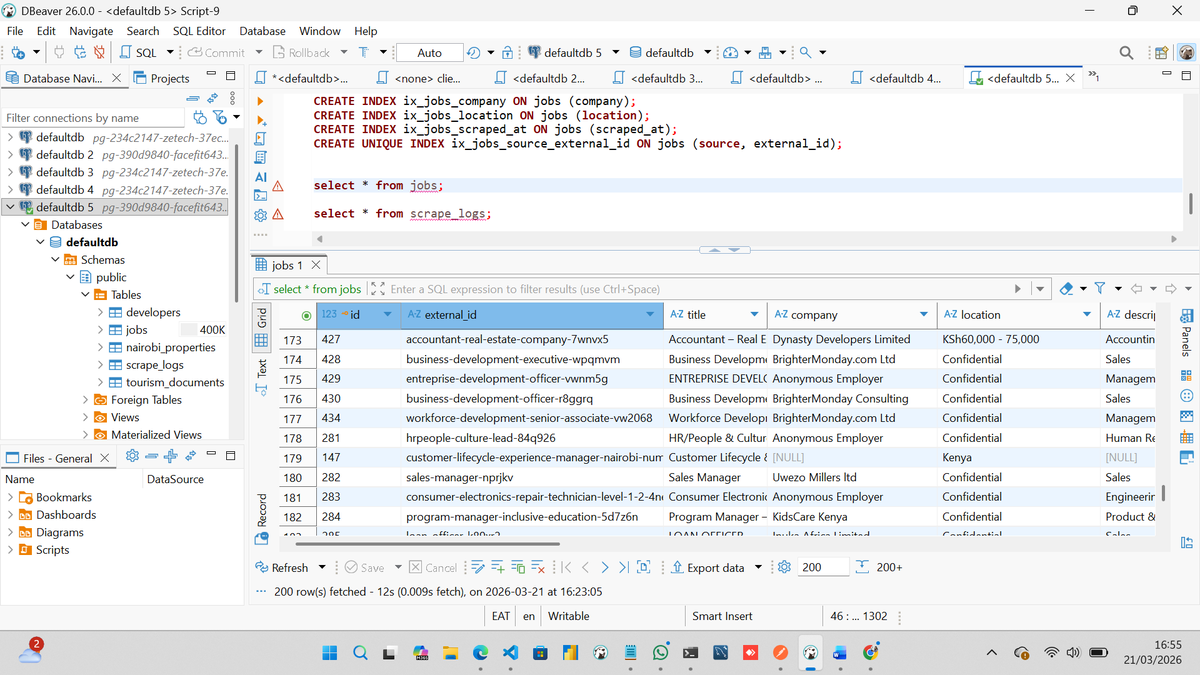
Task: Click the Refresh button in results toolbar
Action: click(x=282, y=567)
